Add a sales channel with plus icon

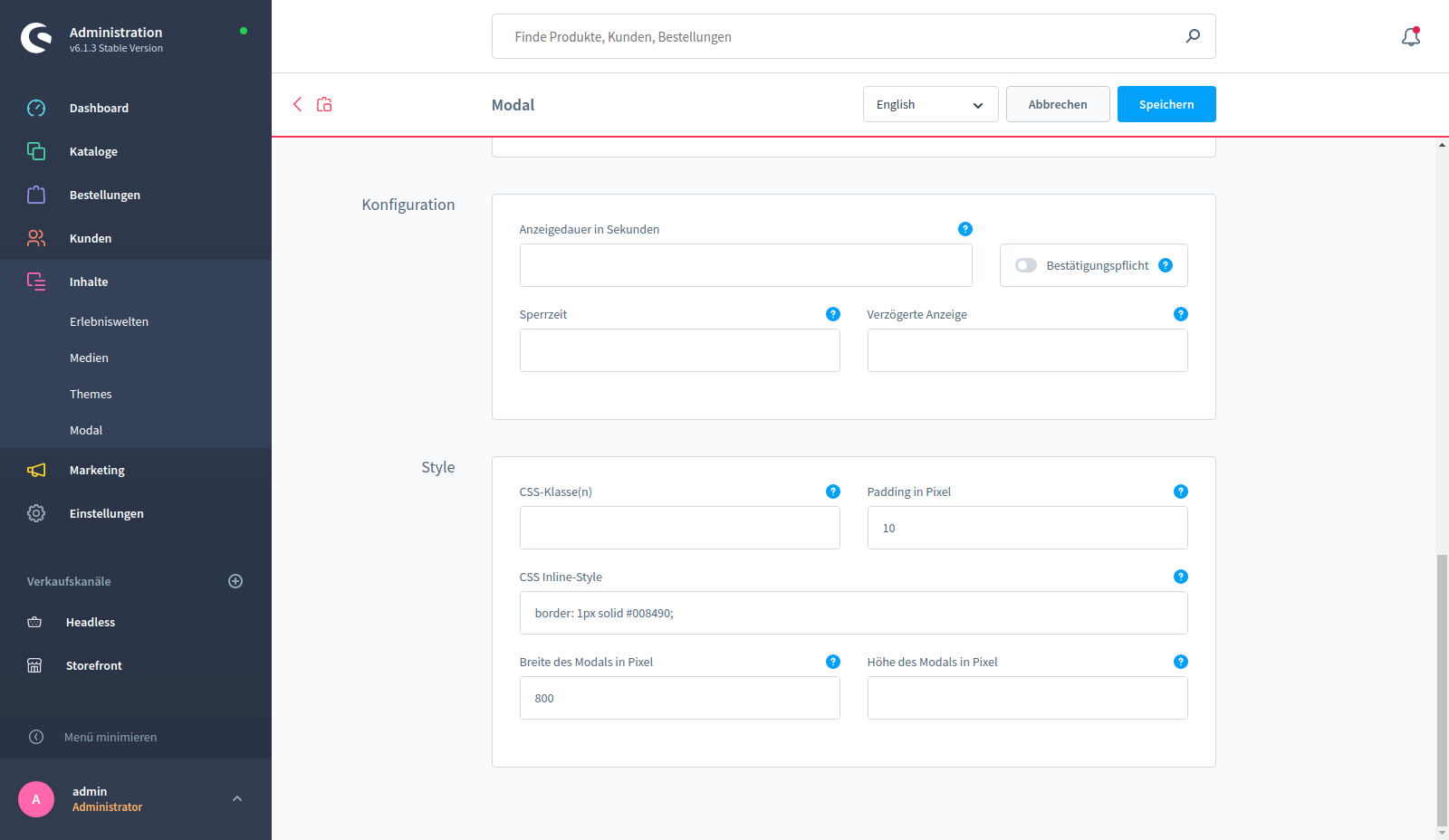tap(235, 581)
